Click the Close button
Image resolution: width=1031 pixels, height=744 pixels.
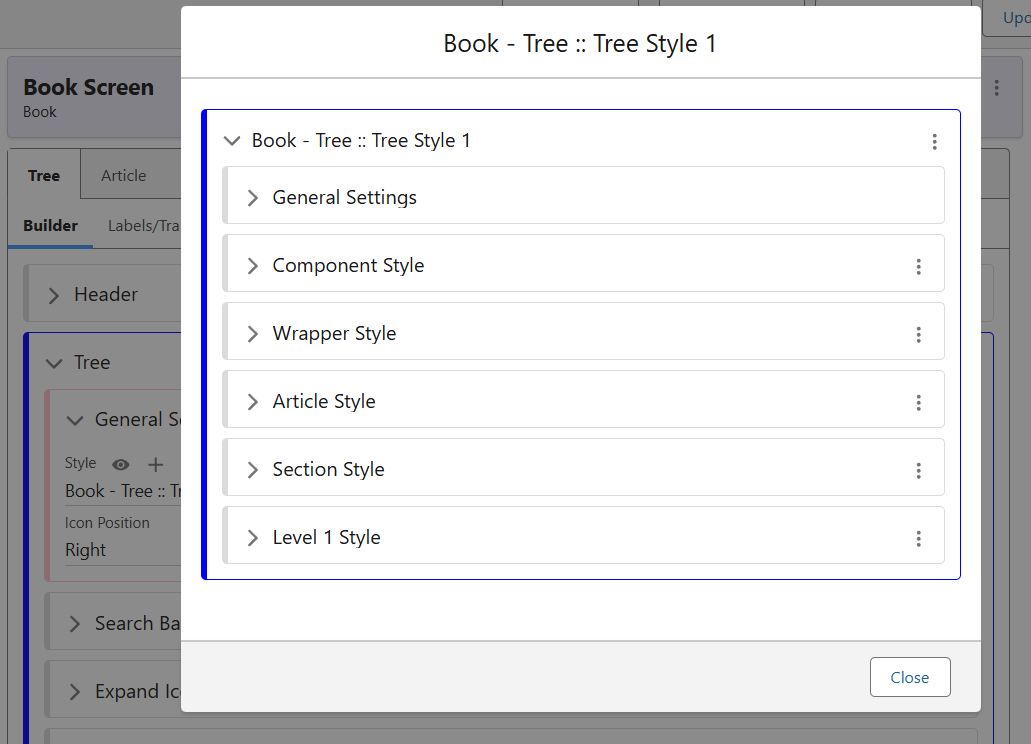(x=909, y=677)
